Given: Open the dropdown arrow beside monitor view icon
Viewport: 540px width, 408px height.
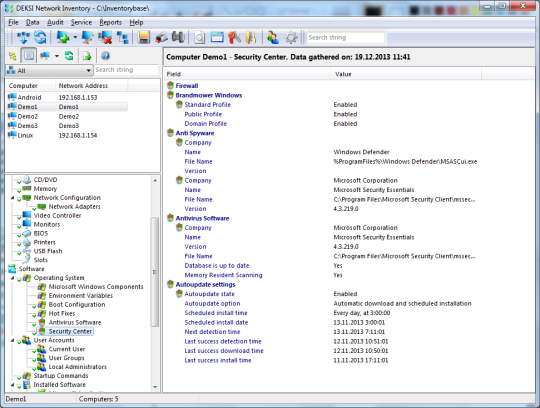Looking at the screenshot, I should click(x=57, y=56).
